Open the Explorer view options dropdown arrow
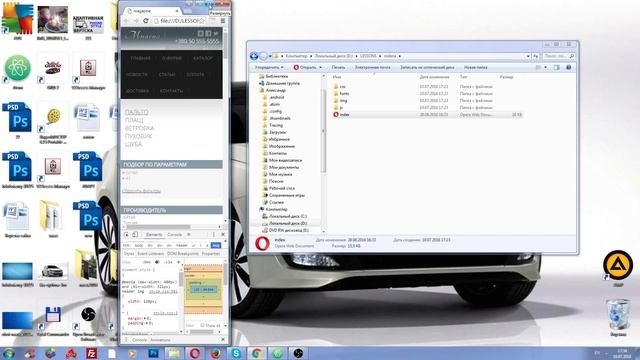Image resolution: width=640 pixels, height=360 pixels. (545, 67)
